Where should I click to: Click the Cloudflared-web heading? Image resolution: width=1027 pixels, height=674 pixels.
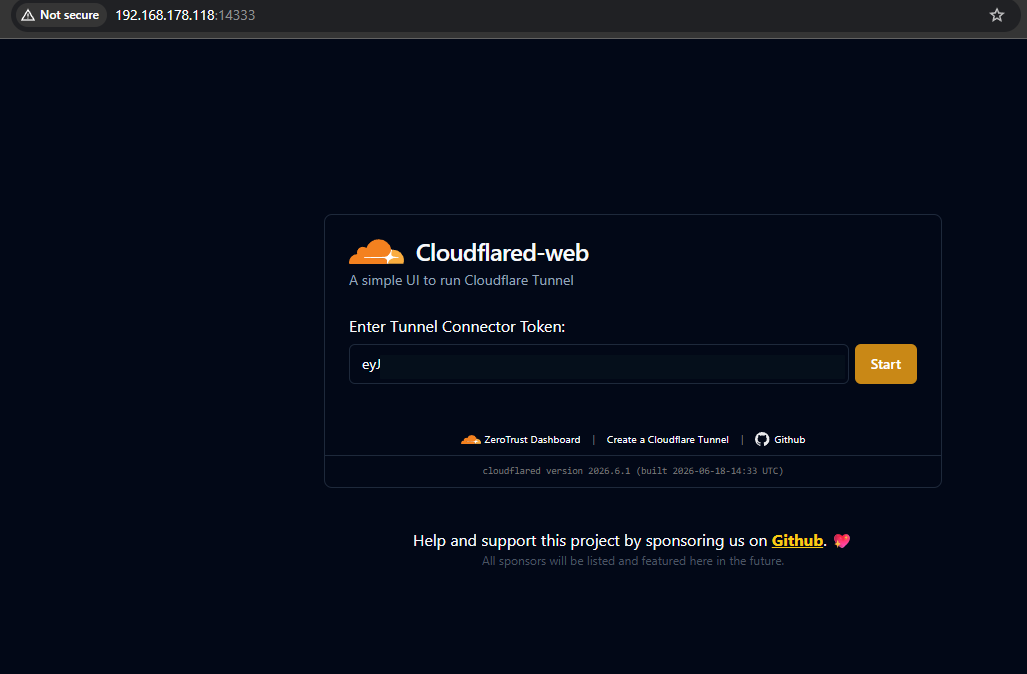tap(502, 253)
